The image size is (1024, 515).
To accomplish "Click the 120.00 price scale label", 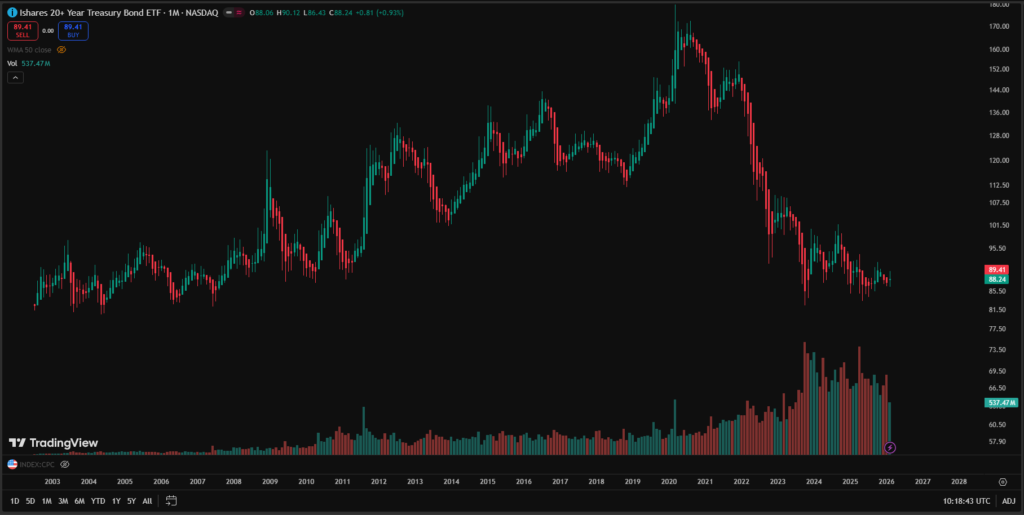I will (999, 160).
